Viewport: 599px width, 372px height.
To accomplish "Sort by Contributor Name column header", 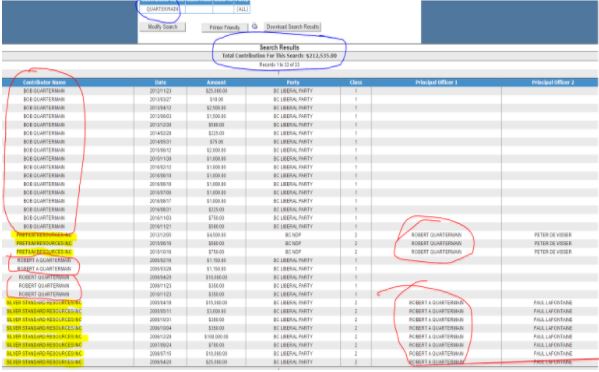I will click(x=44, y=82).
